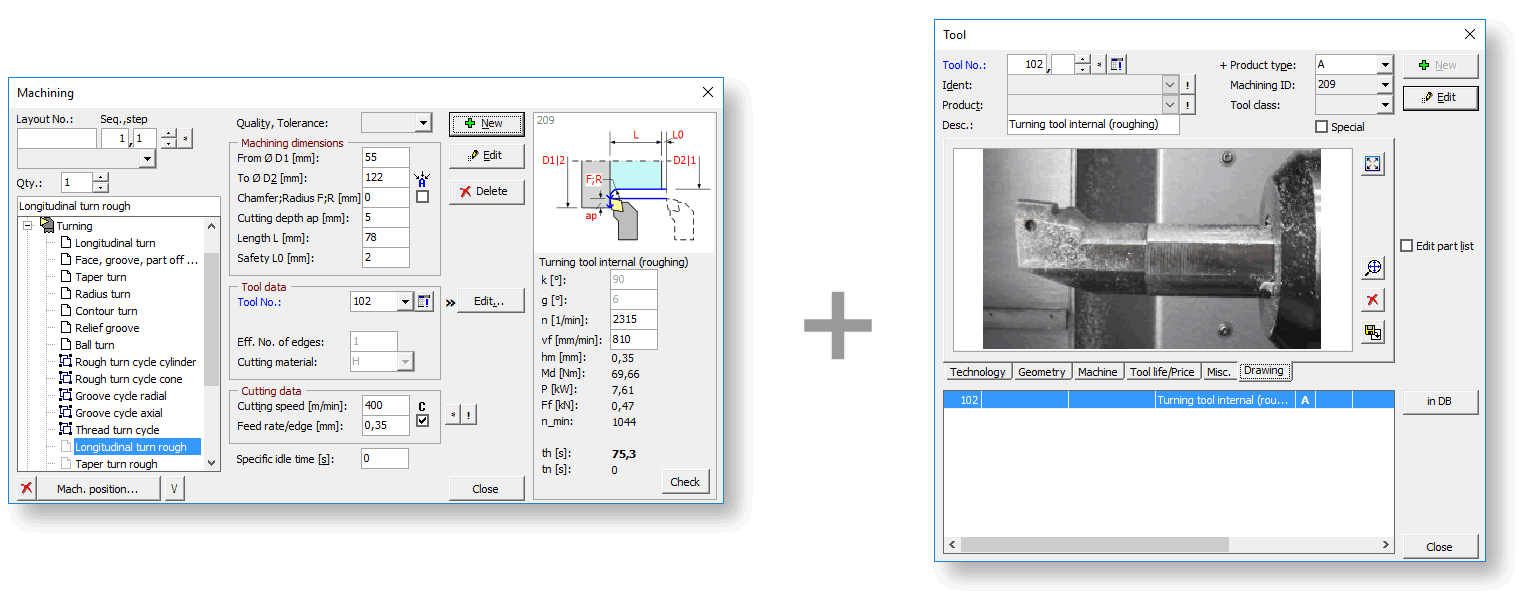Uncheck the C checkbox in Cutting data
Viewport: 1519px width, 609px height.
tap(422, 422)
